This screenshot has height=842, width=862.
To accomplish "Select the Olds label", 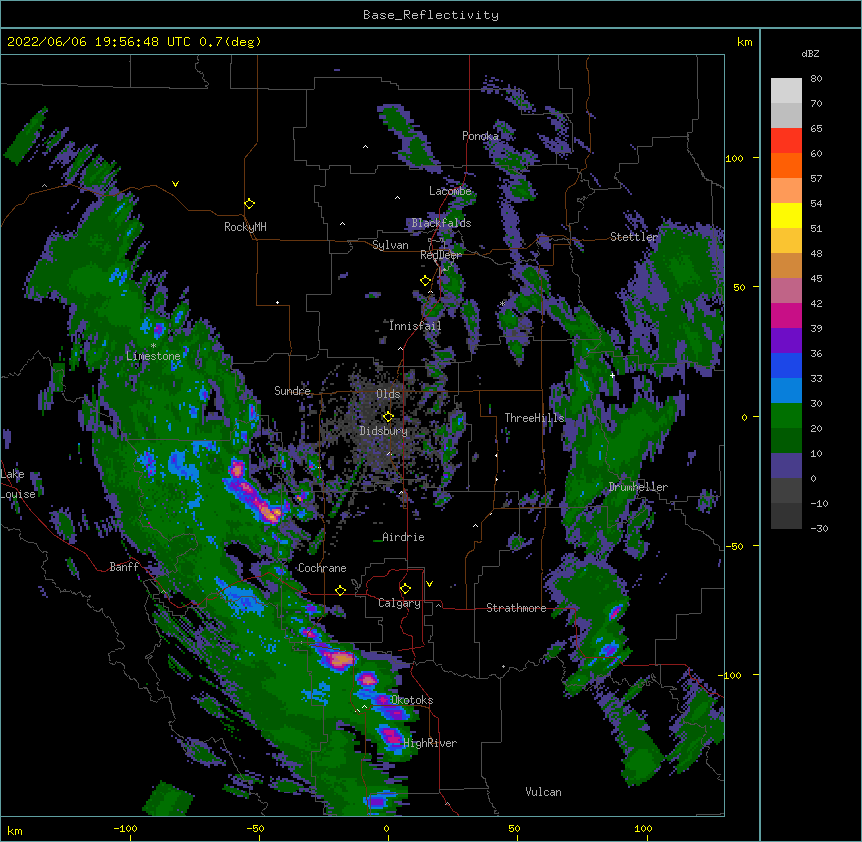I will (388, 394).
